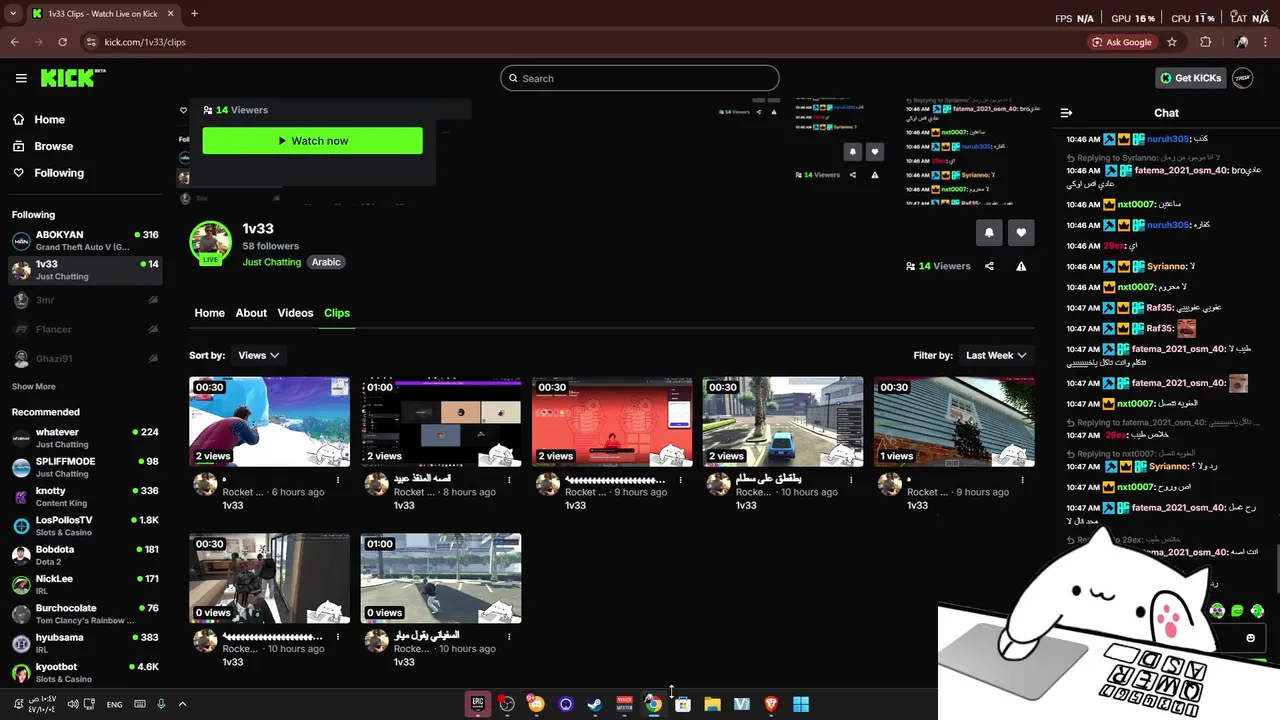Open the Videos tab

[295, 313]
